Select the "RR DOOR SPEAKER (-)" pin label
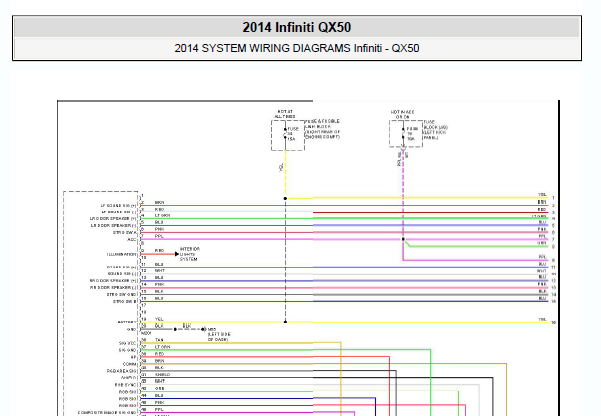This screenshot has width=601, height=416. pyautogui.click(x=113, y=288)
